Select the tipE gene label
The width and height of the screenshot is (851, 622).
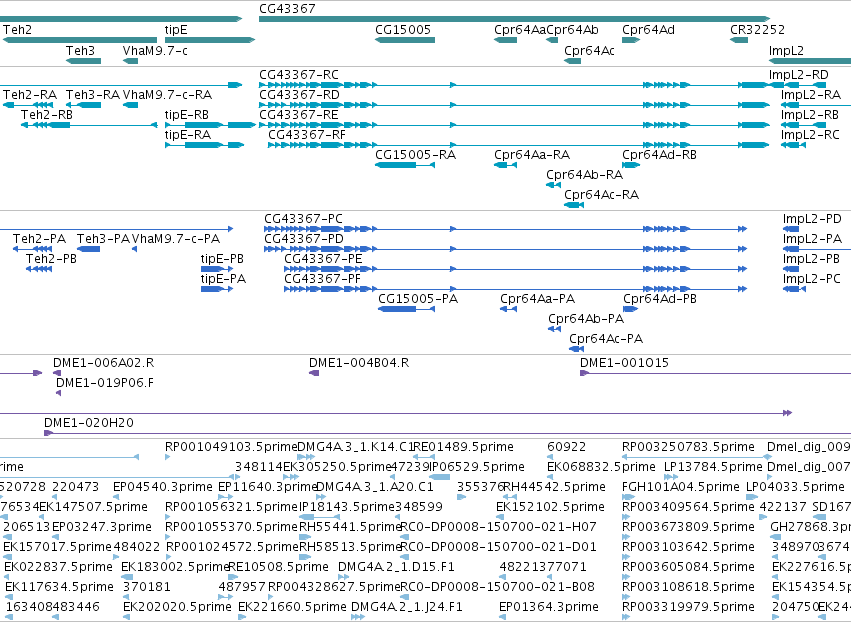176,29
